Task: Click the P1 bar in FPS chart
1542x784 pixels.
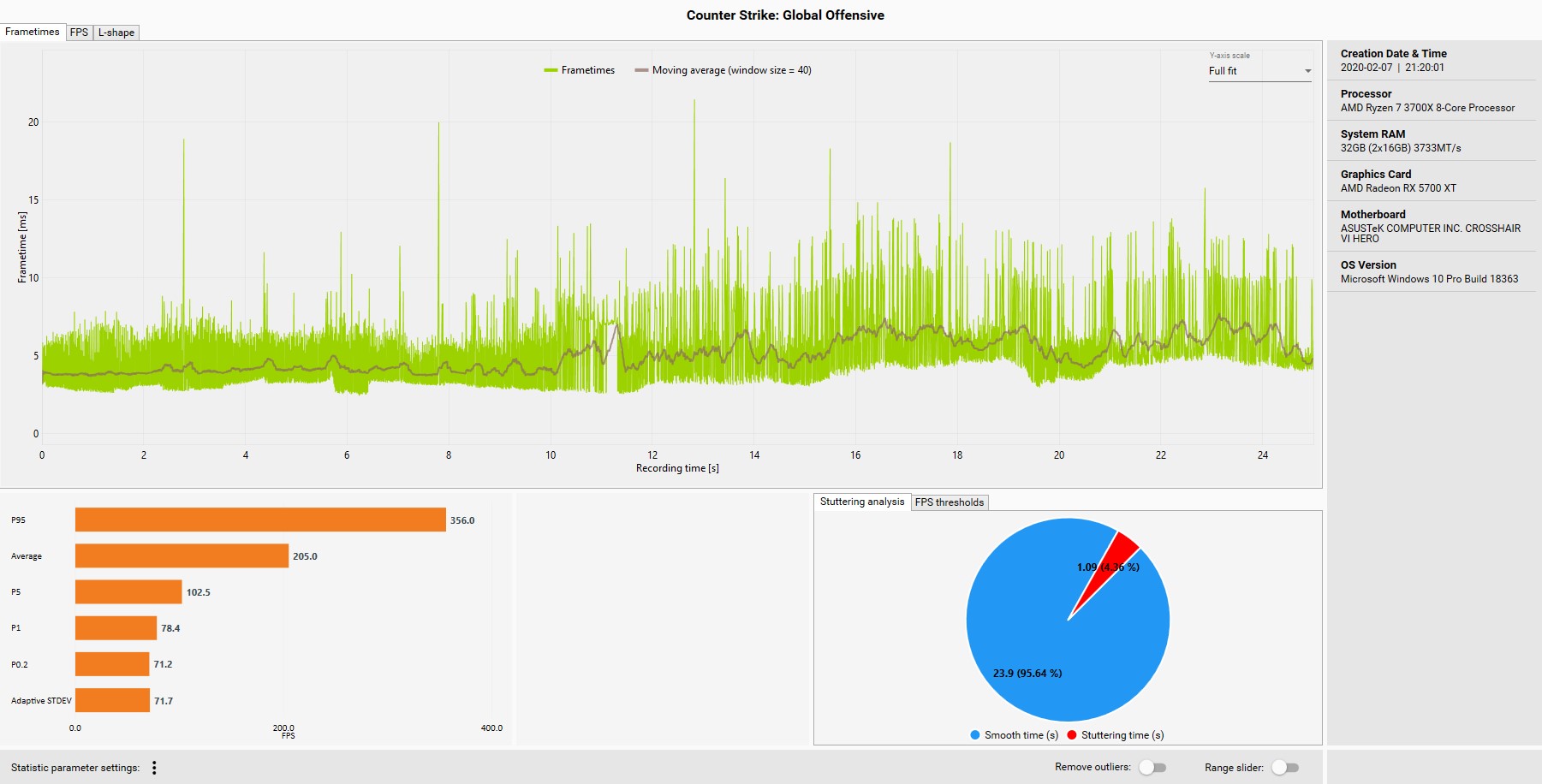Action: (x=116, y=627)
